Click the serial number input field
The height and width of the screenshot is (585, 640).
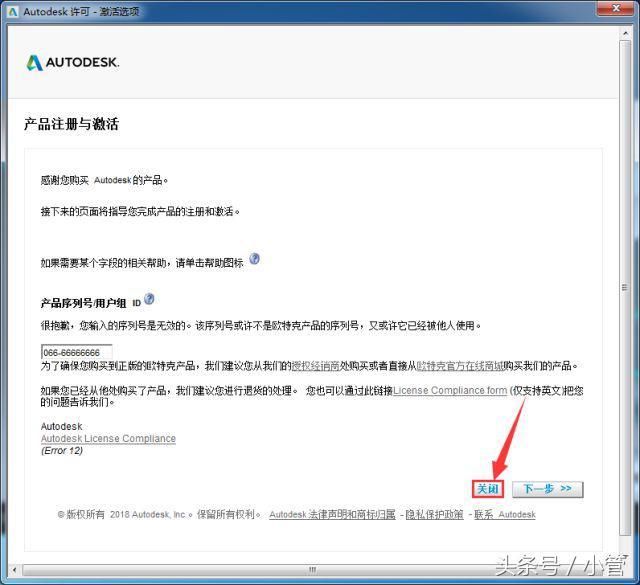tap(76, 352)
